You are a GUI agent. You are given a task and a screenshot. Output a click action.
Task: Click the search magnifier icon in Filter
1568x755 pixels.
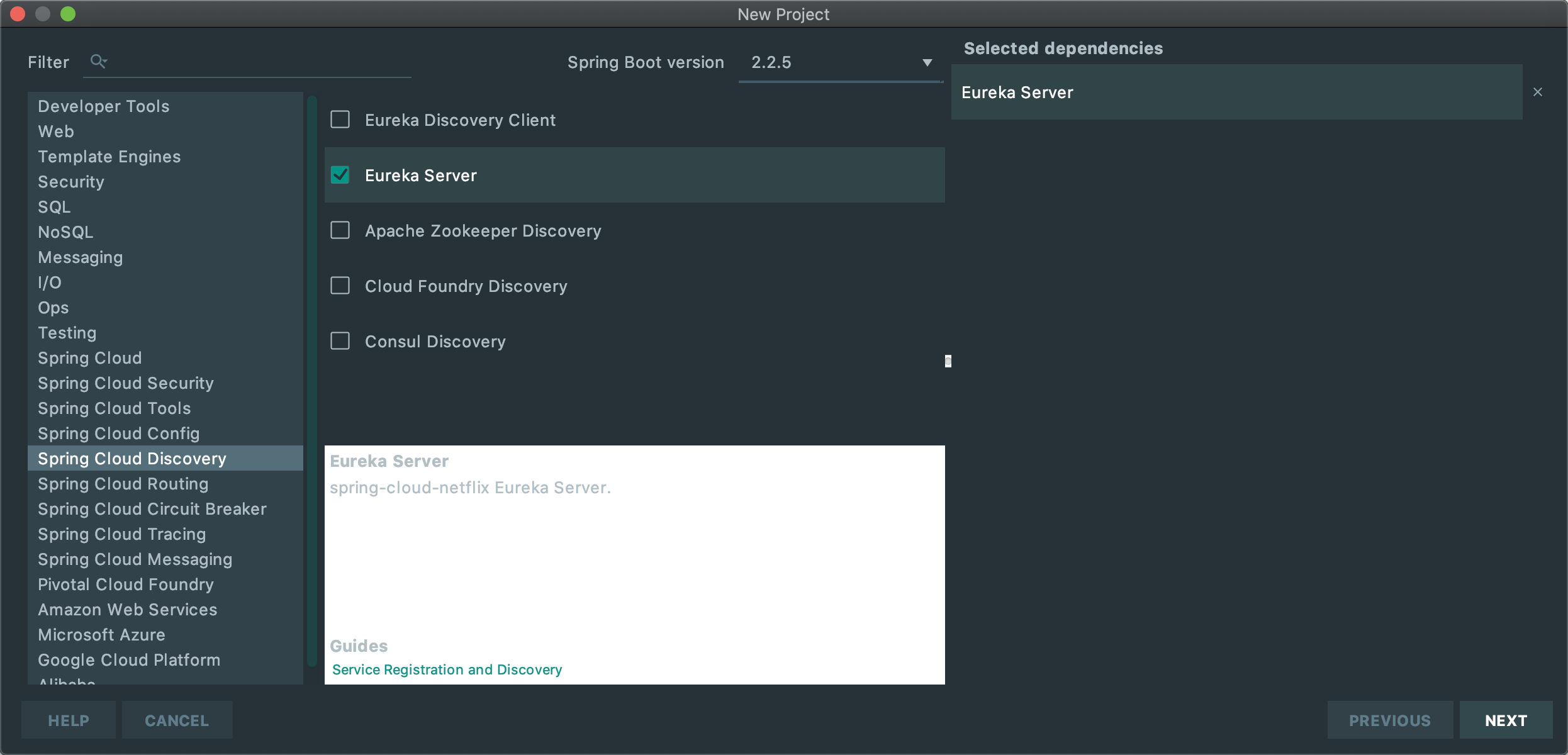(x=98, y=61)
